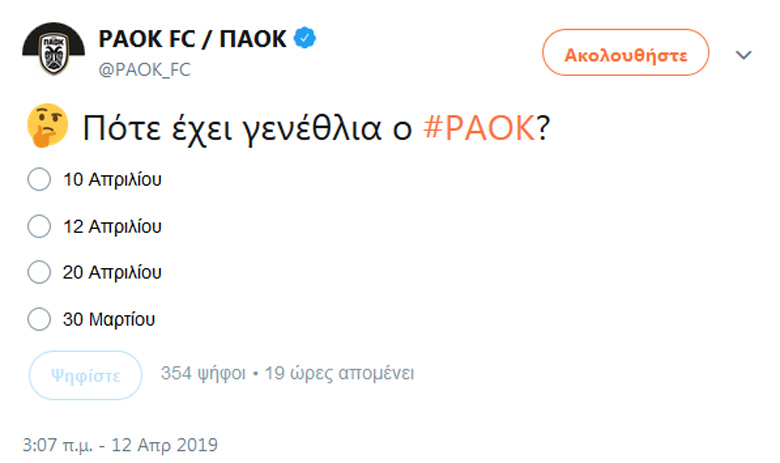Click the thinking face emoji

pos(47,126)
